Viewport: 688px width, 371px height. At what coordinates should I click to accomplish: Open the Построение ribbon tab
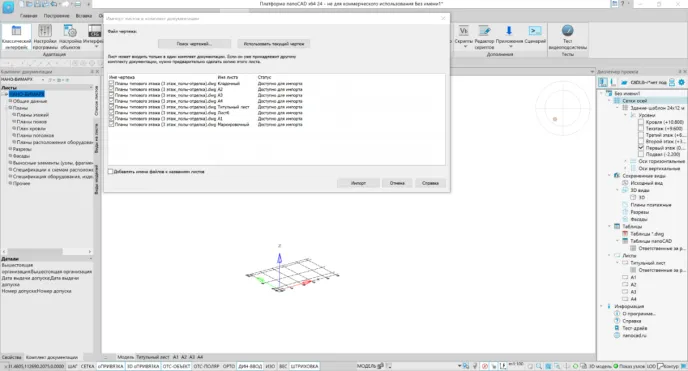[x=57, y=16]
